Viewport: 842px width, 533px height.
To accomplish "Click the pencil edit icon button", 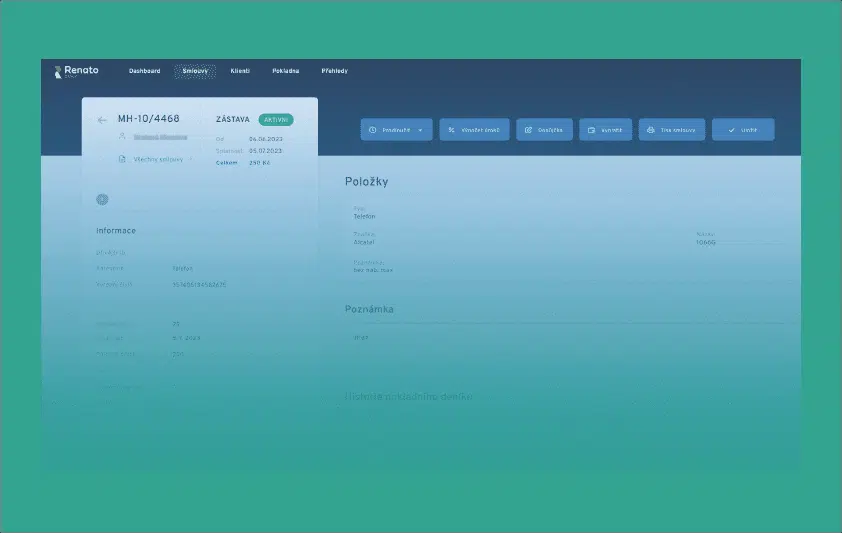I will 527,130.
